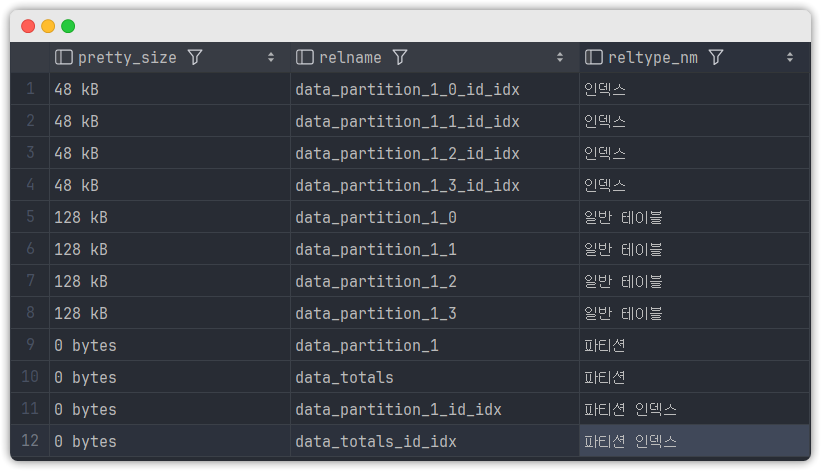Select row number 10
This screenshot has height=471, width=821.
30,377
